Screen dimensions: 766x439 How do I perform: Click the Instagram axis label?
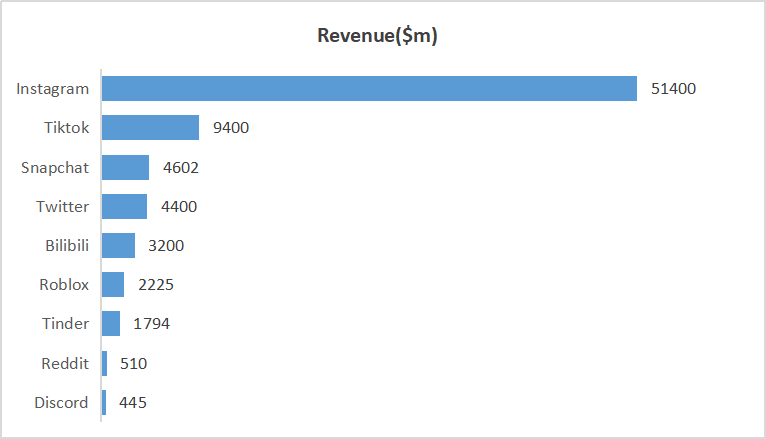pos(53,89)
